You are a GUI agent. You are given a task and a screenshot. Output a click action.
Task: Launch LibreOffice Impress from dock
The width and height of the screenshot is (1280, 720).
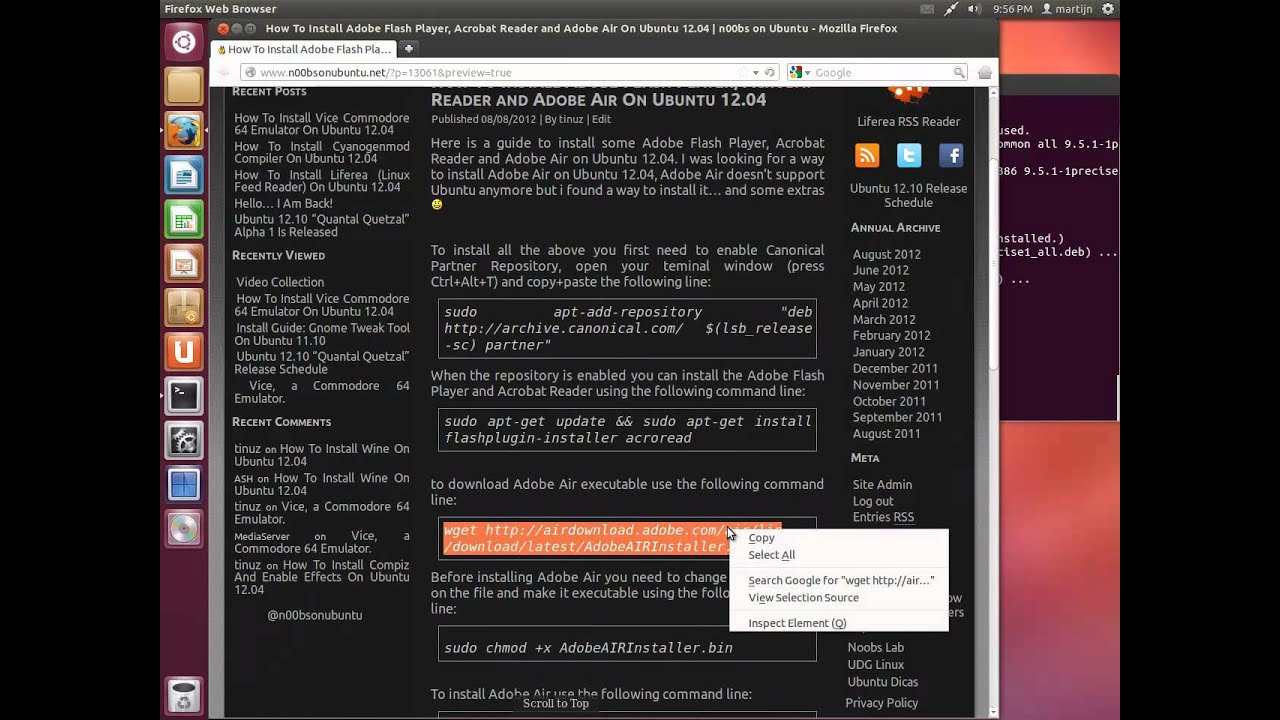click(184, 264)
